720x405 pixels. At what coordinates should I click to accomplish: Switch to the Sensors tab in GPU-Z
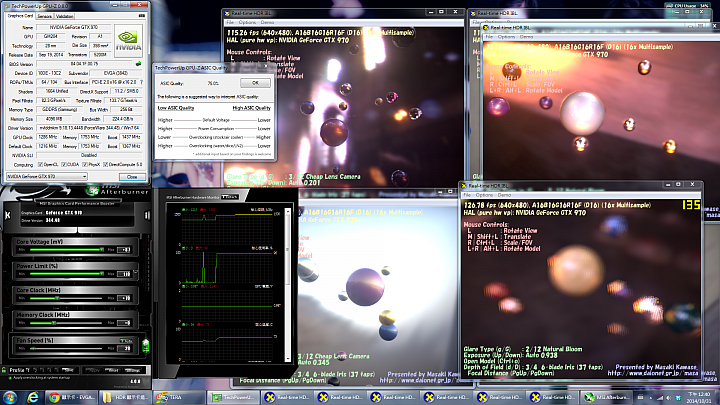pos(45,16)
